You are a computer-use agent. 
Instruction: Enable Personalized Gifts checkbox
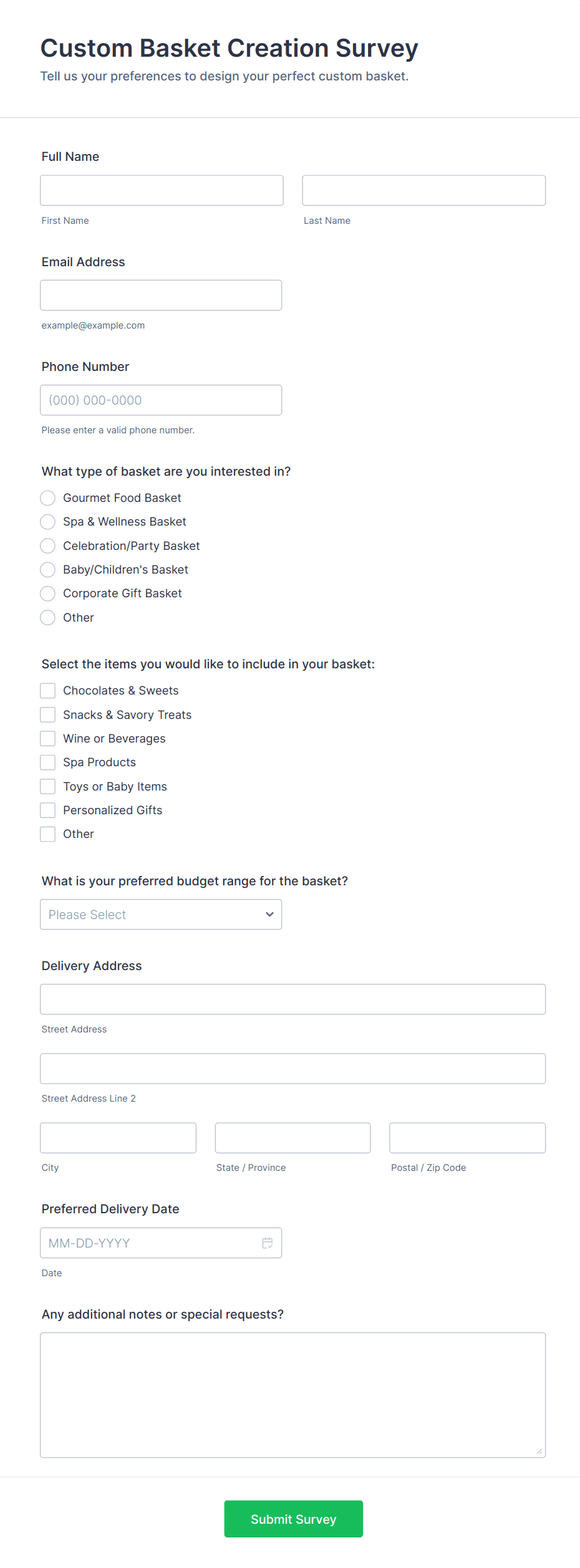(48, 810)
